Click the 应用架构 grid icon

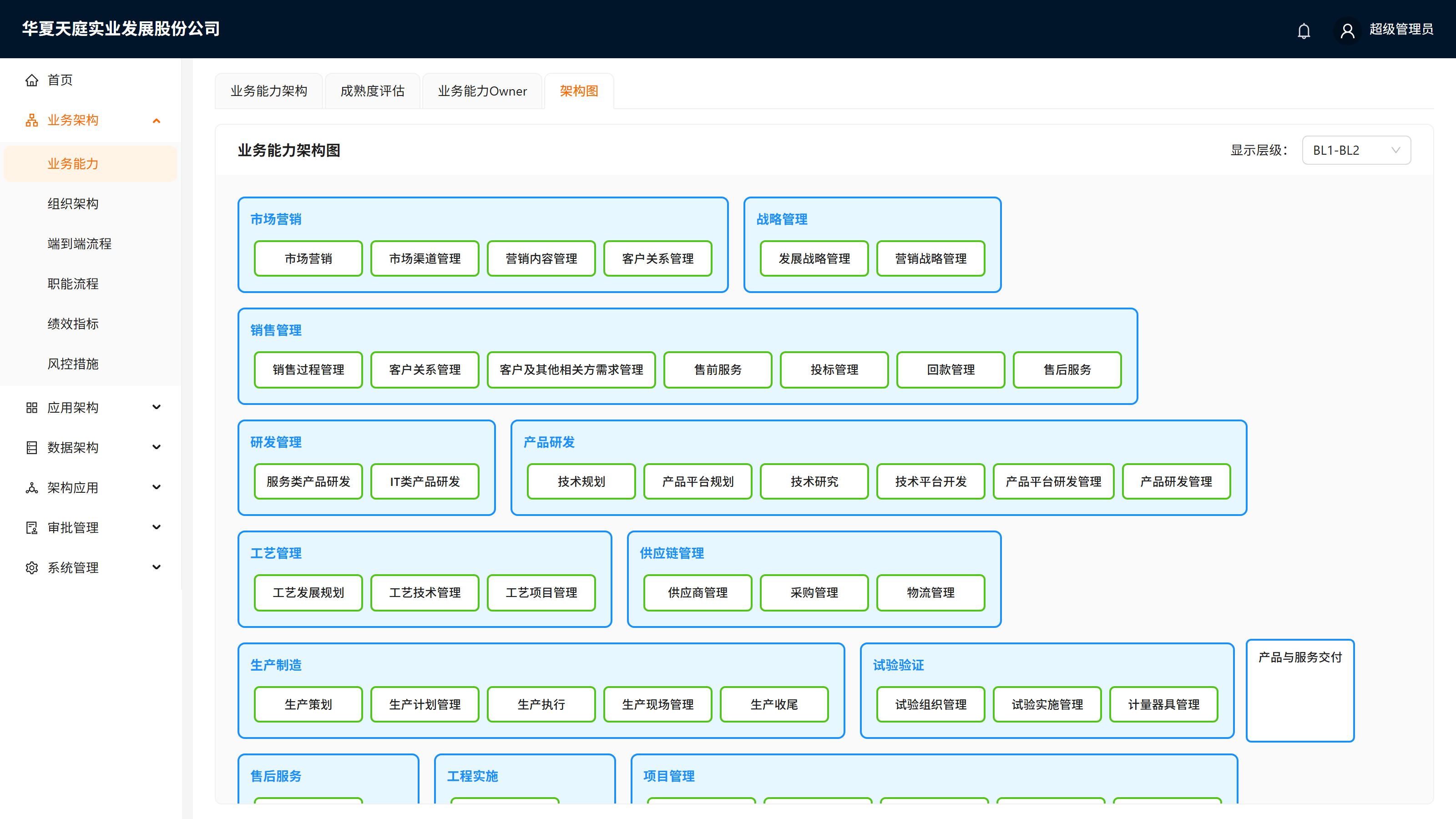[x=32, y=408]
